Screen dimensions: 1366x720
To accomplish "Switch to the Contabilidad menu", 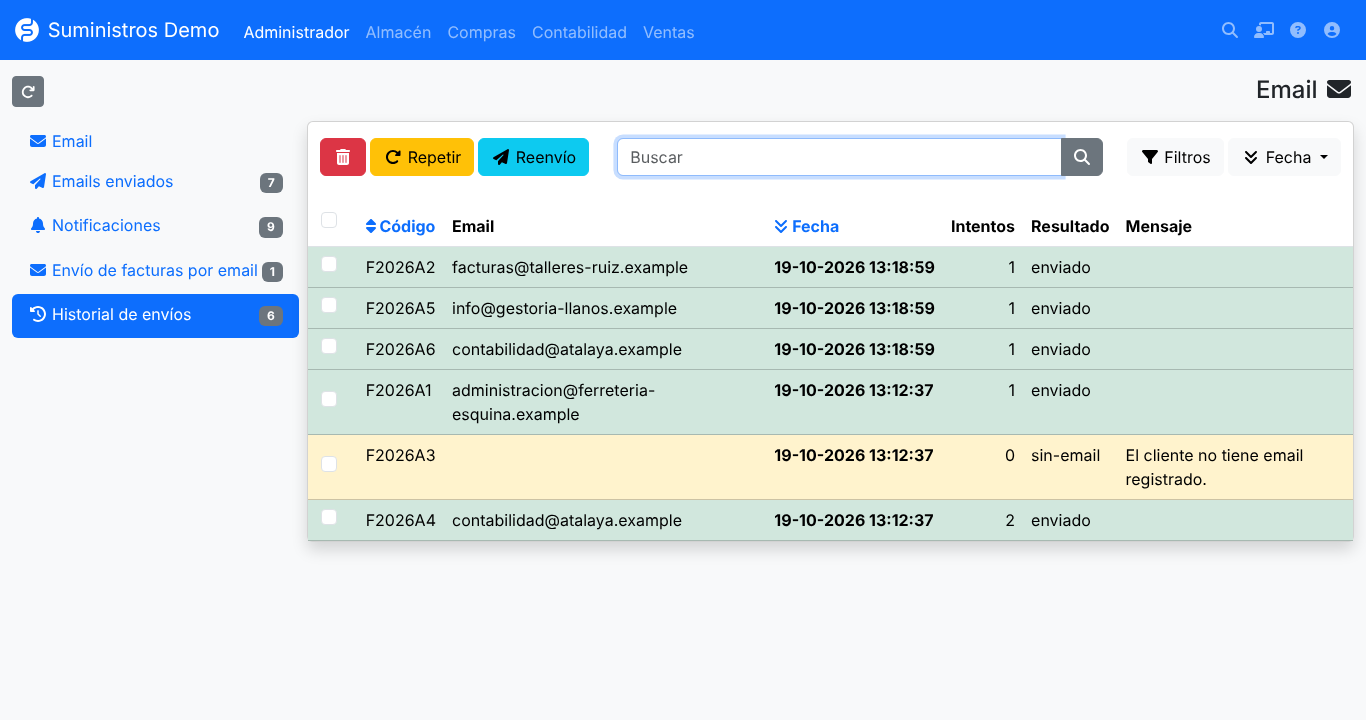I will point(579,32).
